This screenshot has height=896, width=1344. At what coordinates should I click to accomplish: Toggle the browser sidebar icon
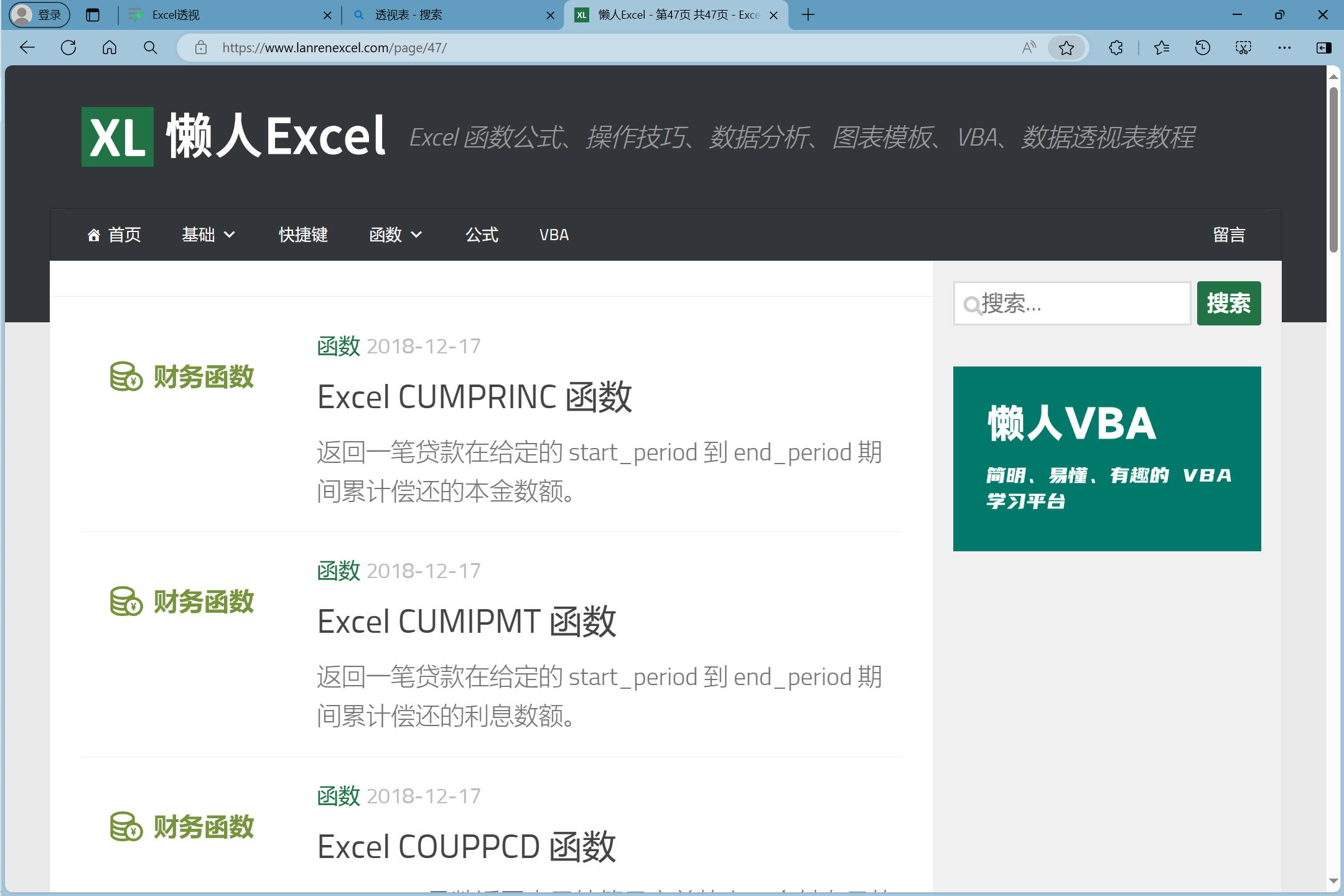coord(1324,48)
